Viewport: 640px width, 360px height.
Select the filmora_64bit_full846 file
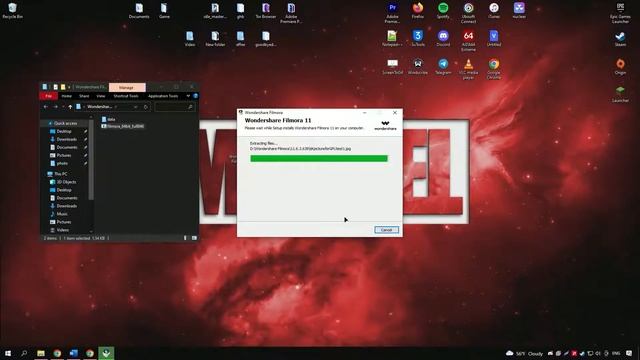(x=122, y=127)
